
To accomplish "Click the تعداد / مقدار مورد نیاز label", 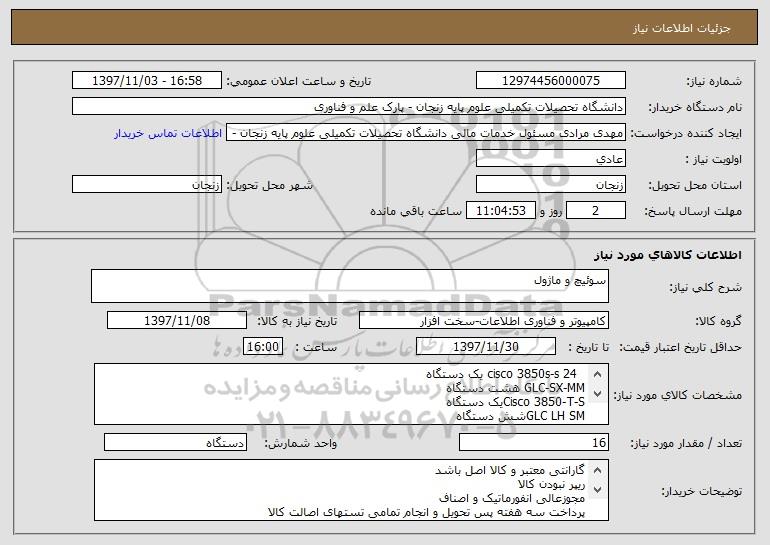I will [x=686, y=443].
